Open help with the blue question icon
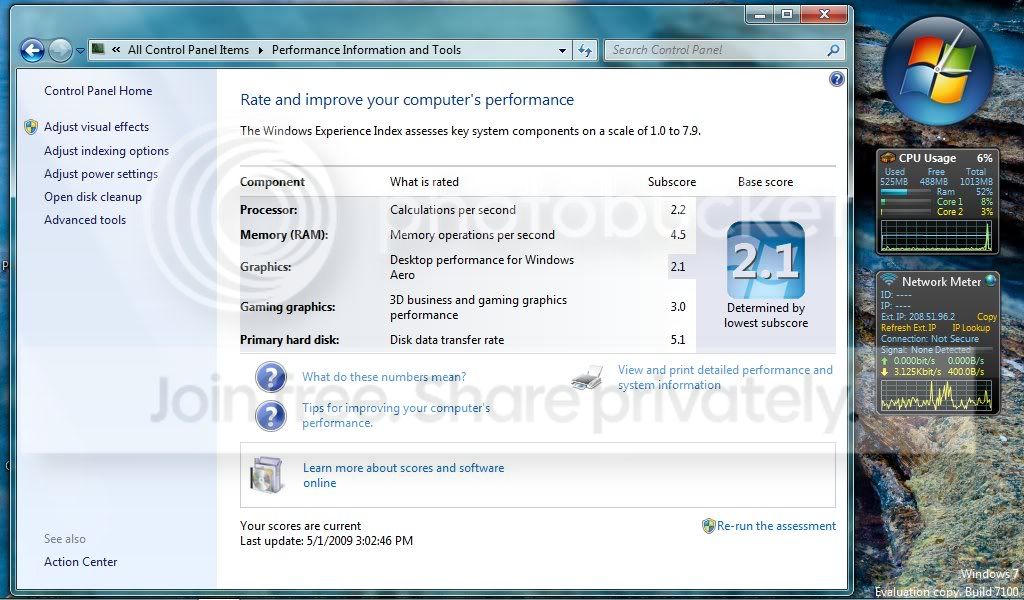The height and width of the screenshot is (600, 1024). [x=837, y=80]
